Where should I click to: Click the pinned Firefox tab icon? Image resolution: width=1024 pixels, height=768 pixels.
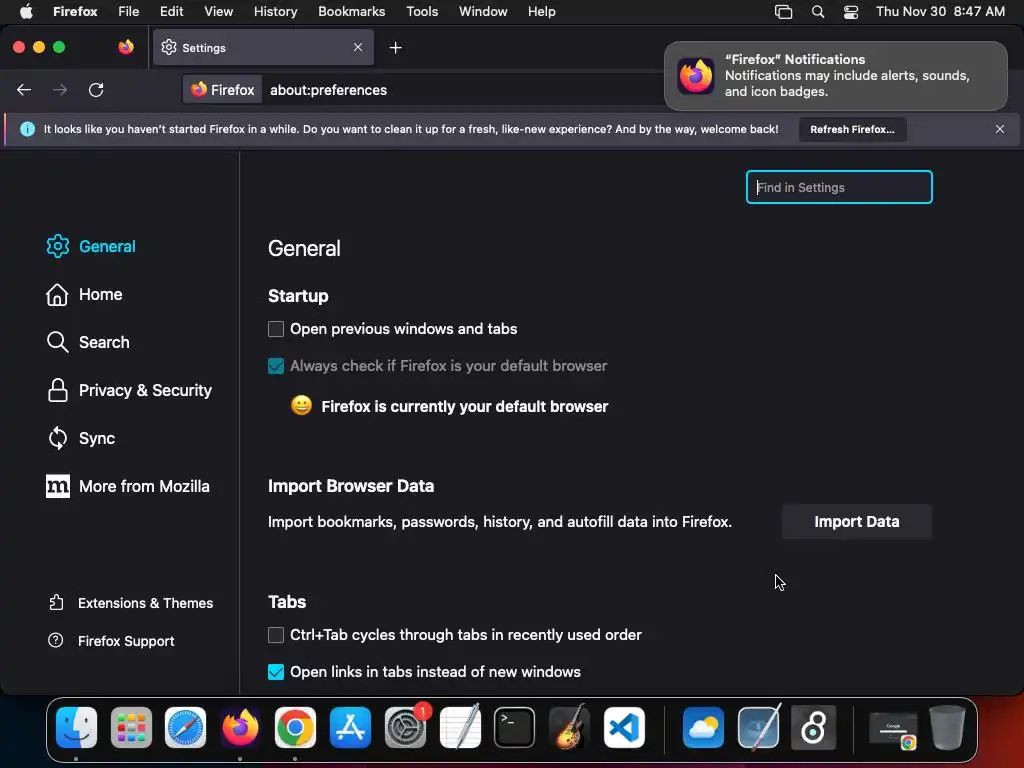[x=126, y=47]
